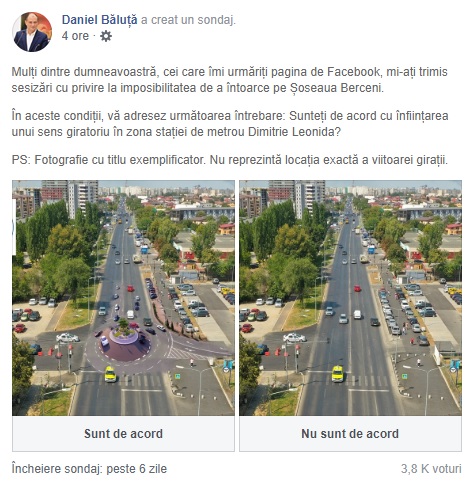Click Încheiere sondaj: peste 6 zile text
The height and width of the screenshot is (490, 474).
click(x=89, y=469)
